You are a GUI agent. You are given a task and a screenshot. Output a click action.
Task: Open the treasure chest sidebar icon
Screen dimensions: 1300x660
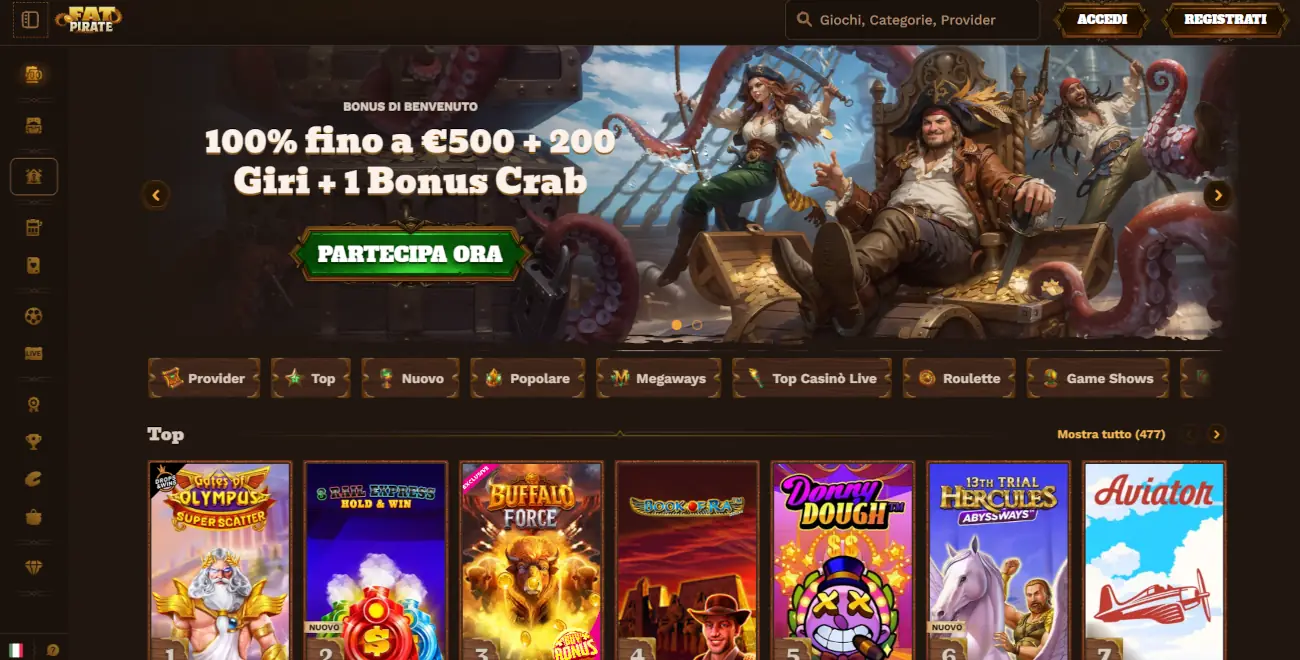34,125
